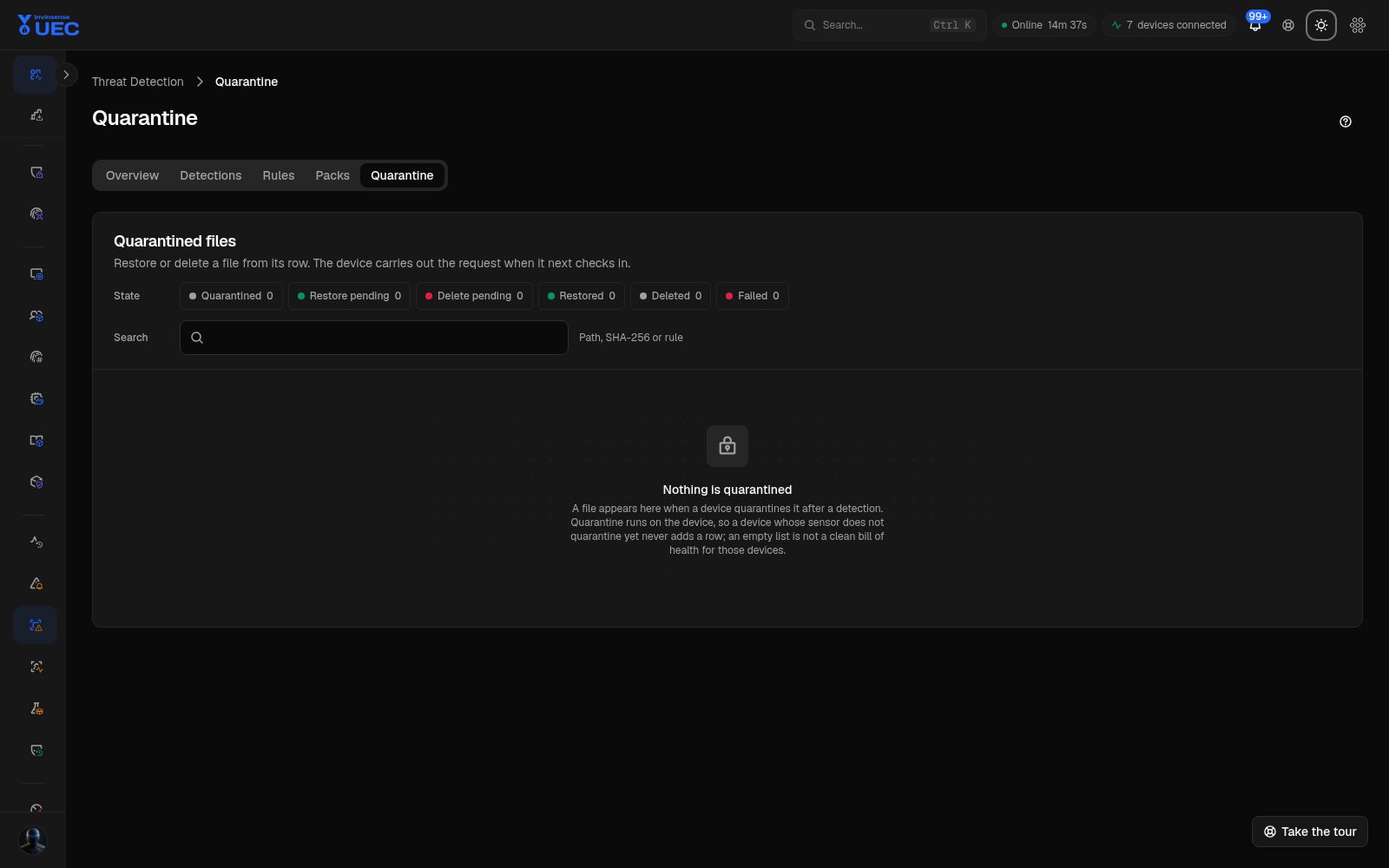The image size is (1389, 868).
Task: Click the 7 devices connected status
Action: [x=1168, y=25]
